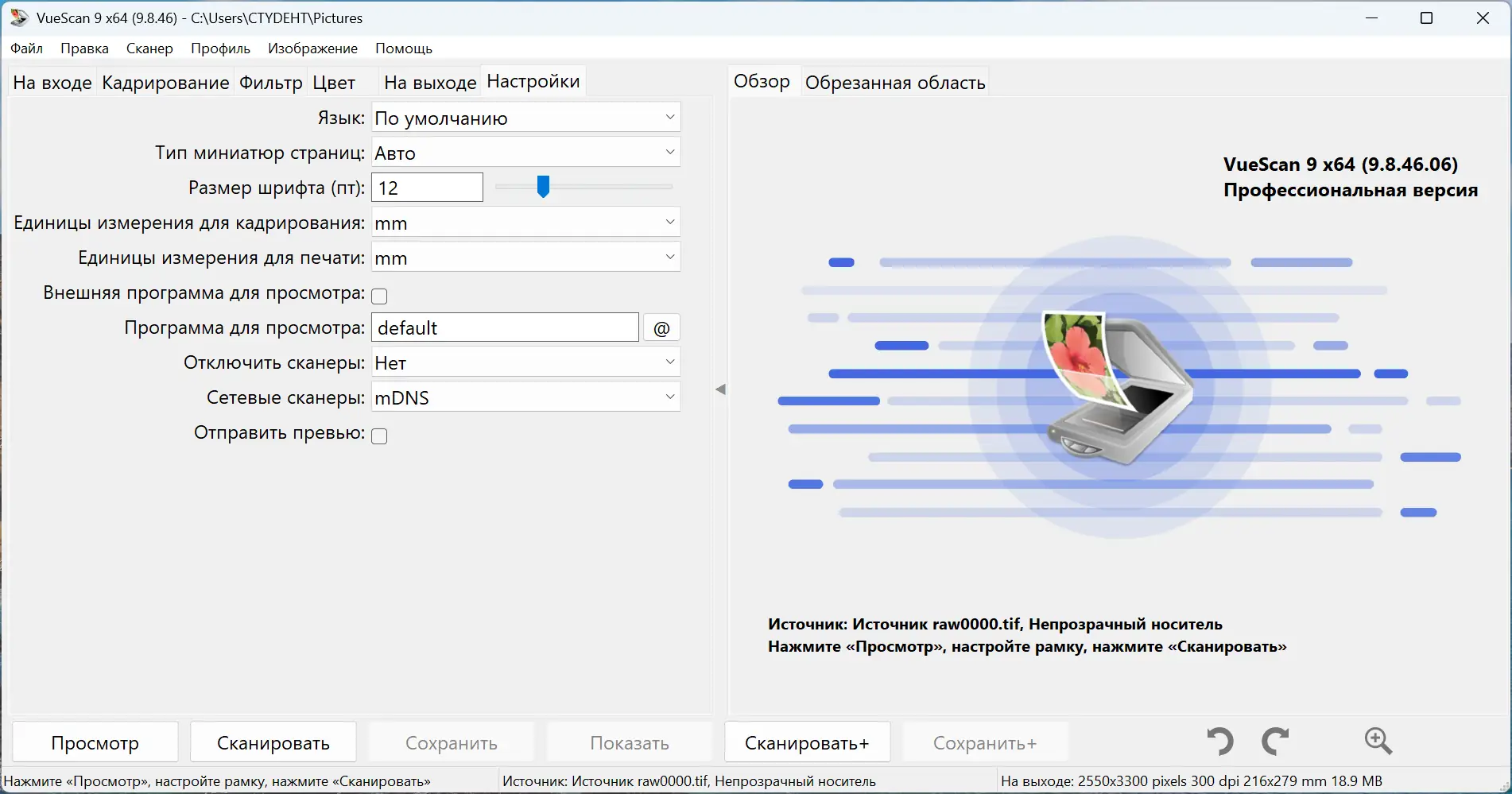Viewport: 1512px width, 794px height.
Task: Click the 'Сохранить+' button
Action: (x=986, y=742)
